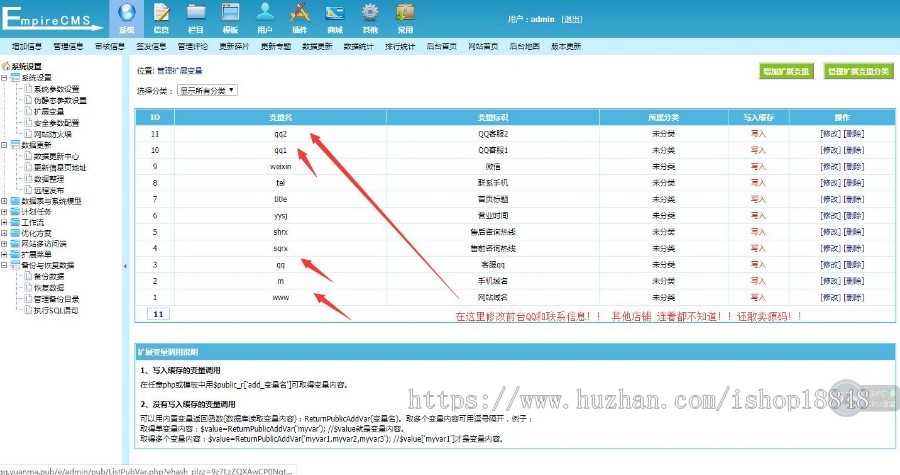Open 远程发布 in the sidebar tree

pos(49,190)
